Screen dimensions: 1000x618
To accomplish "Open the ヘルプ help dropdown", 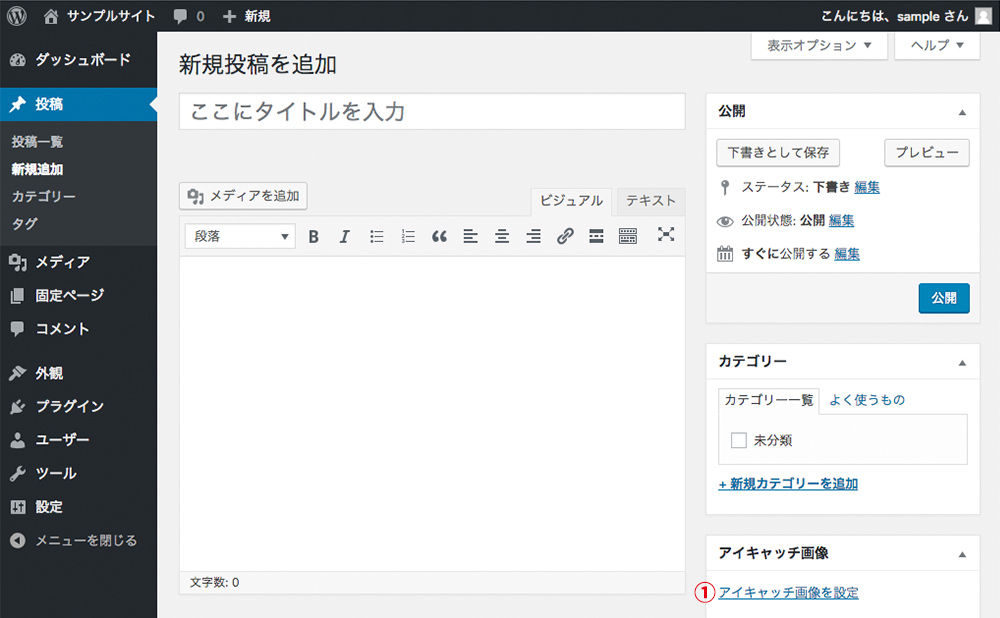I will coord(936,45).
